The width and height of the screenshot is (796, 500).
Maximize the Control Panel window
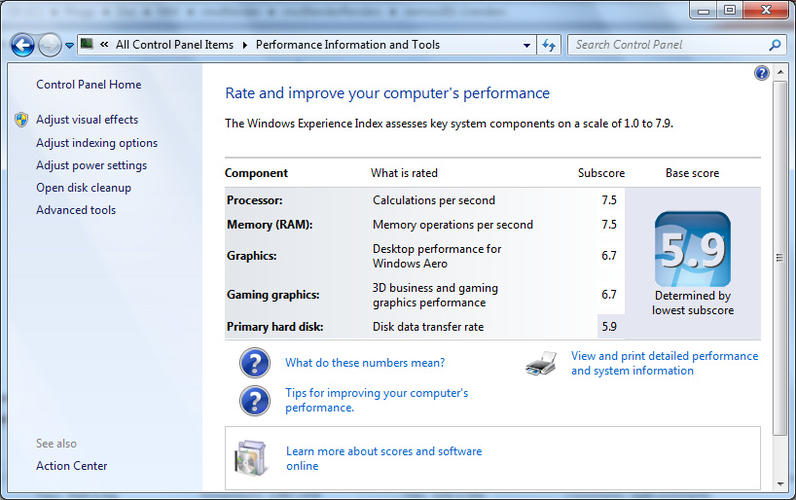[729, 10]
